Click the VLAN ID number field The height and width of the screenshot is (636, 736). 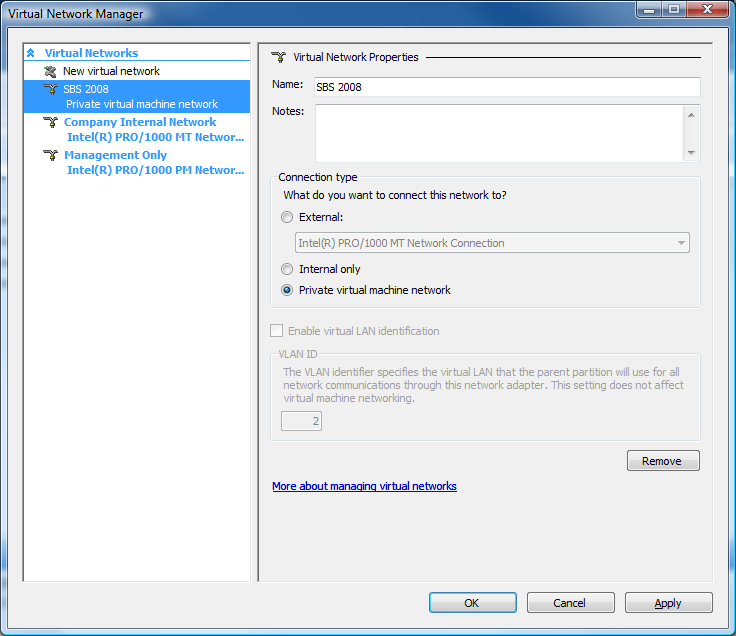301,421
